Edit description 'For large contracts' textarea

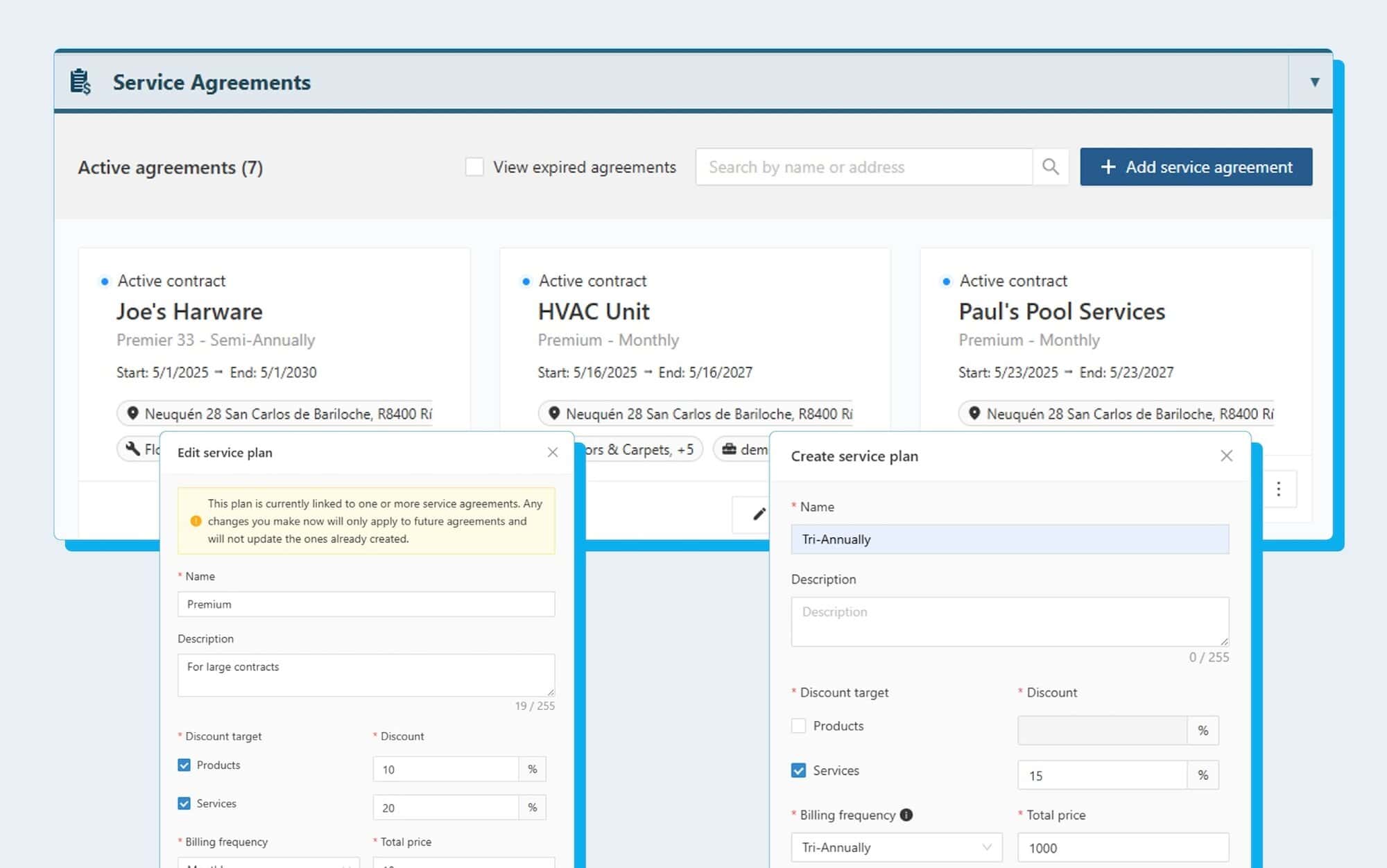point(366,675)
